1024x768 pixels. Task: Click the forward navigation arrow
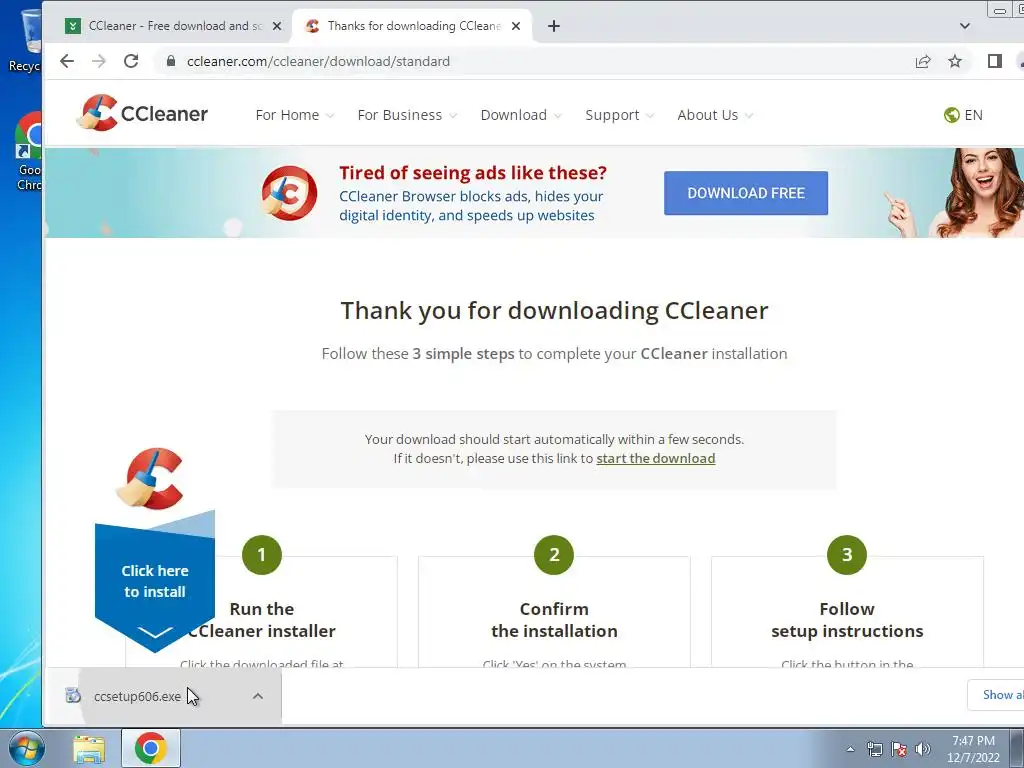[99, 61]
